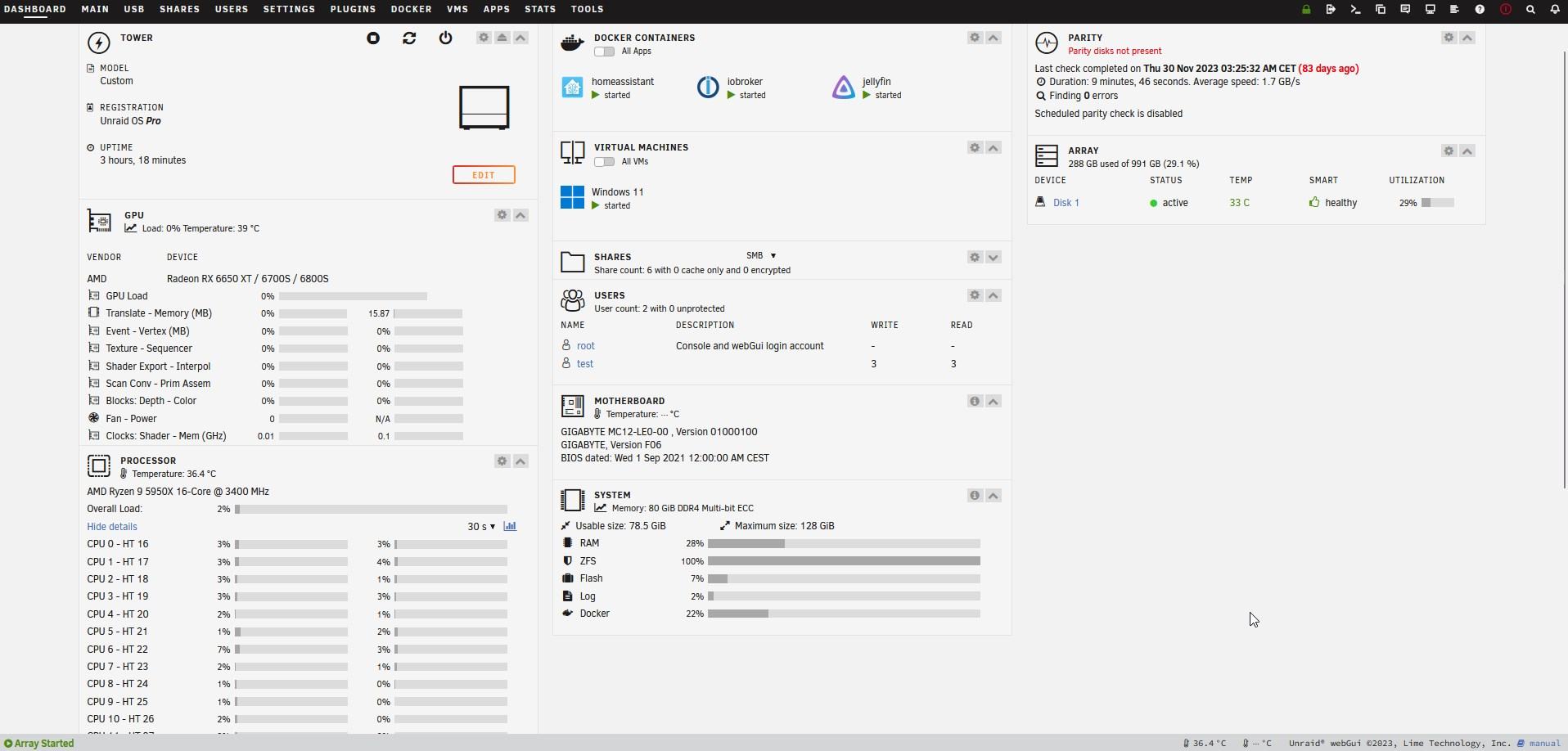Click the stop array icon in Tower panel
This screenshot has width=1568, height=751.
[373, 38]
